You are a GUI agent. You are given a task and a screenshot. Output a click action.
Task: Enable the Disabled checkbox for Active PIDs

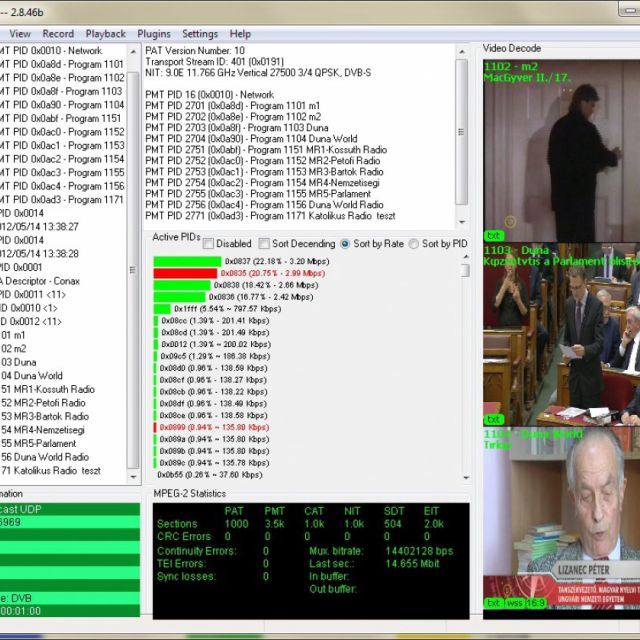coord(209,243)
